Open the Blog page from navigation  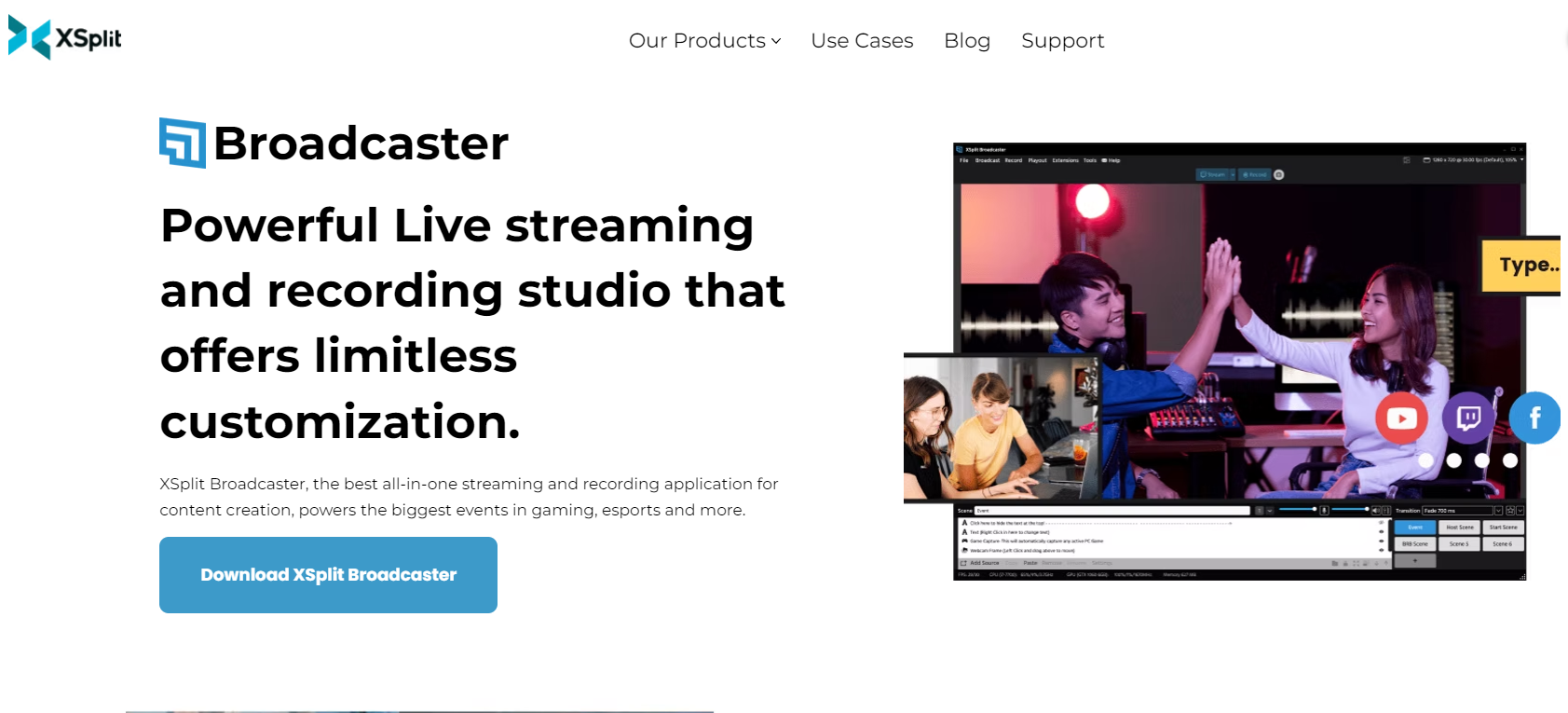pyautogui.click(x=967, y=41)
